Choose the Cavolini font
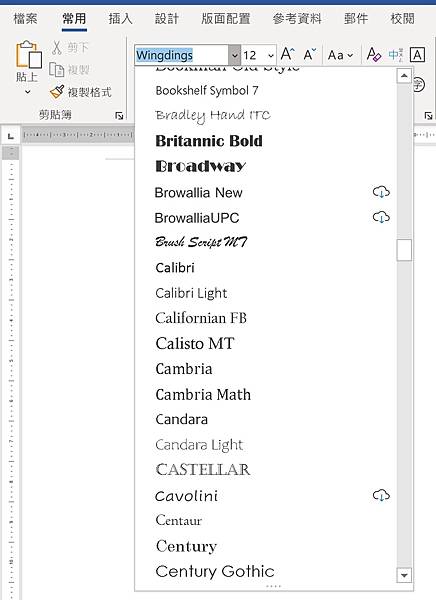Image resolution: width=436 pixels, height=600 pixels. pos(266,496)
